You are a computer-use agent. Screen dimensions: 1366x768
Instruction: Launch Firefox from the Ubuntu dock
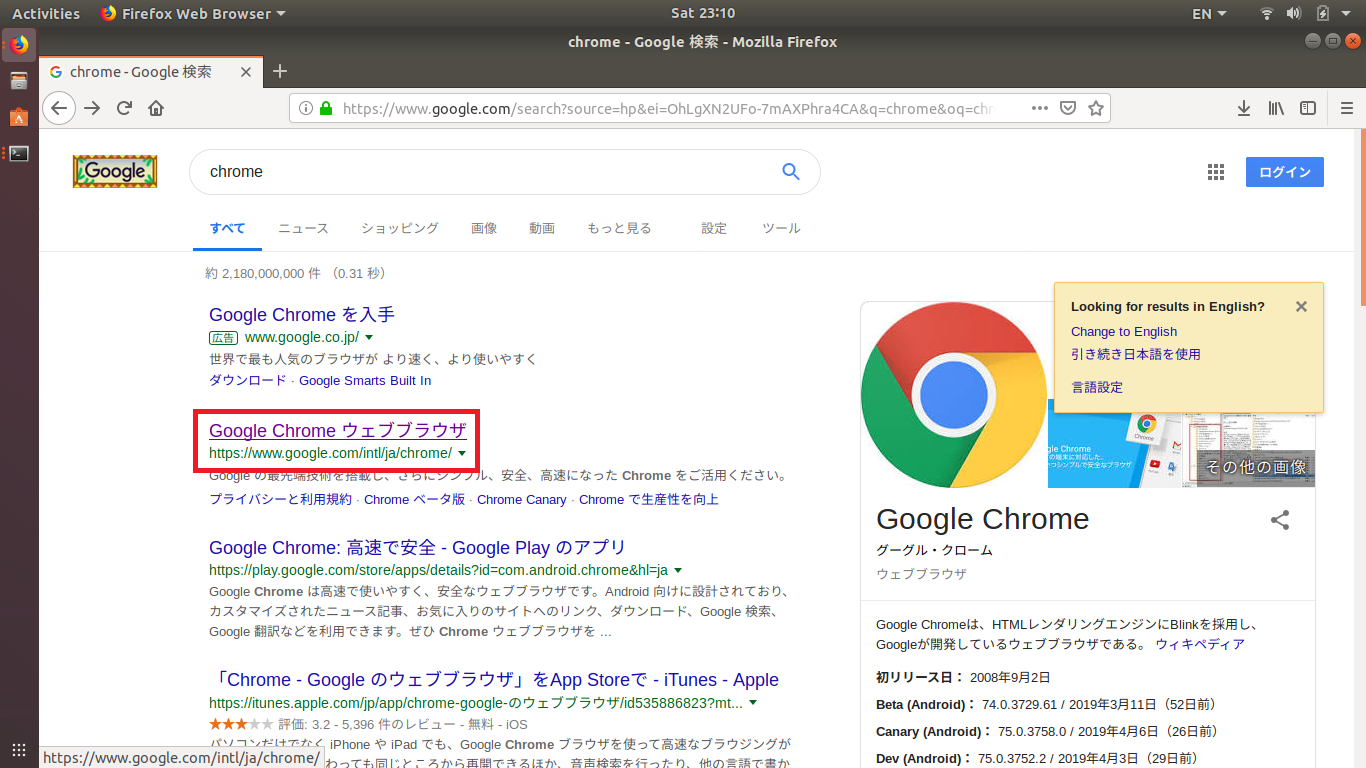tap(19, 44)
